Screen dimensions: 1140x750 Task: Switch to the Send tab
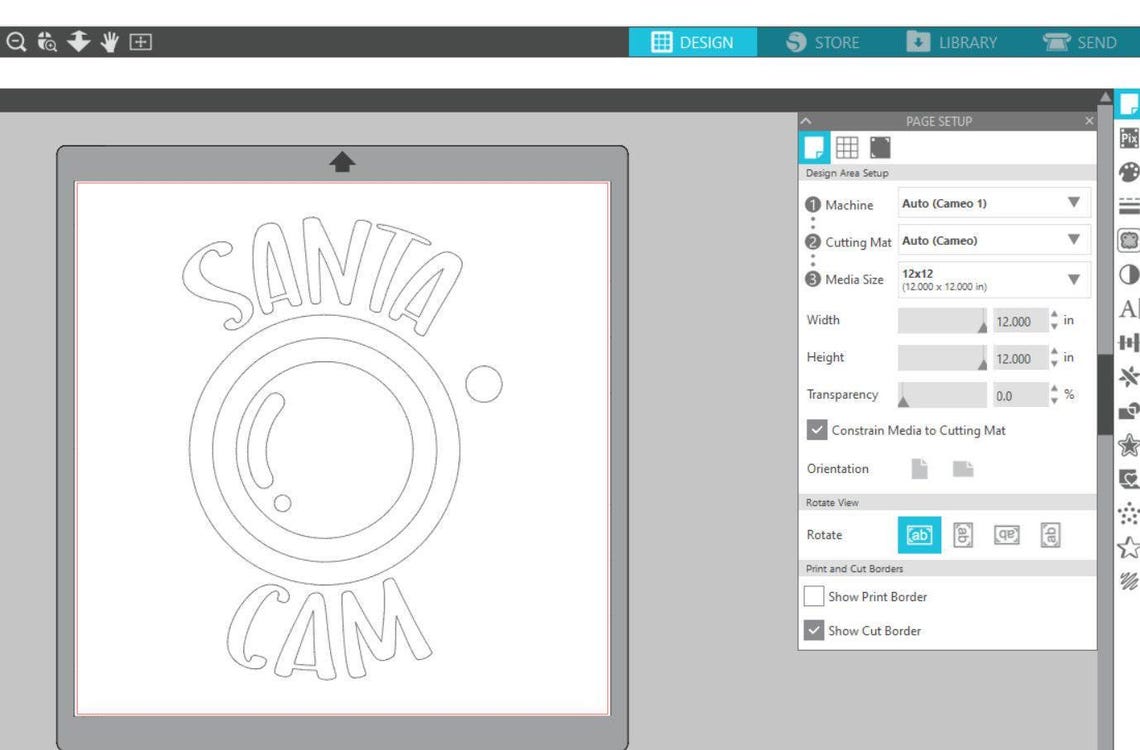coord(1080,42)
